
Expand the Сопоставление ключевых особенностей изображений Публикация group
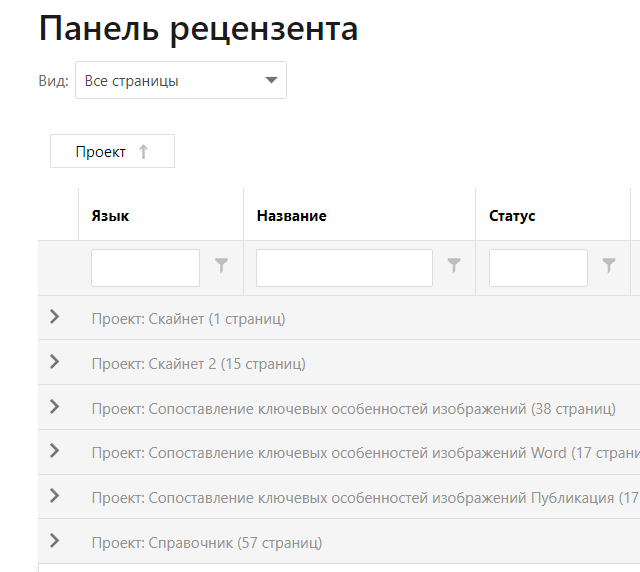(x=54, y=496)
